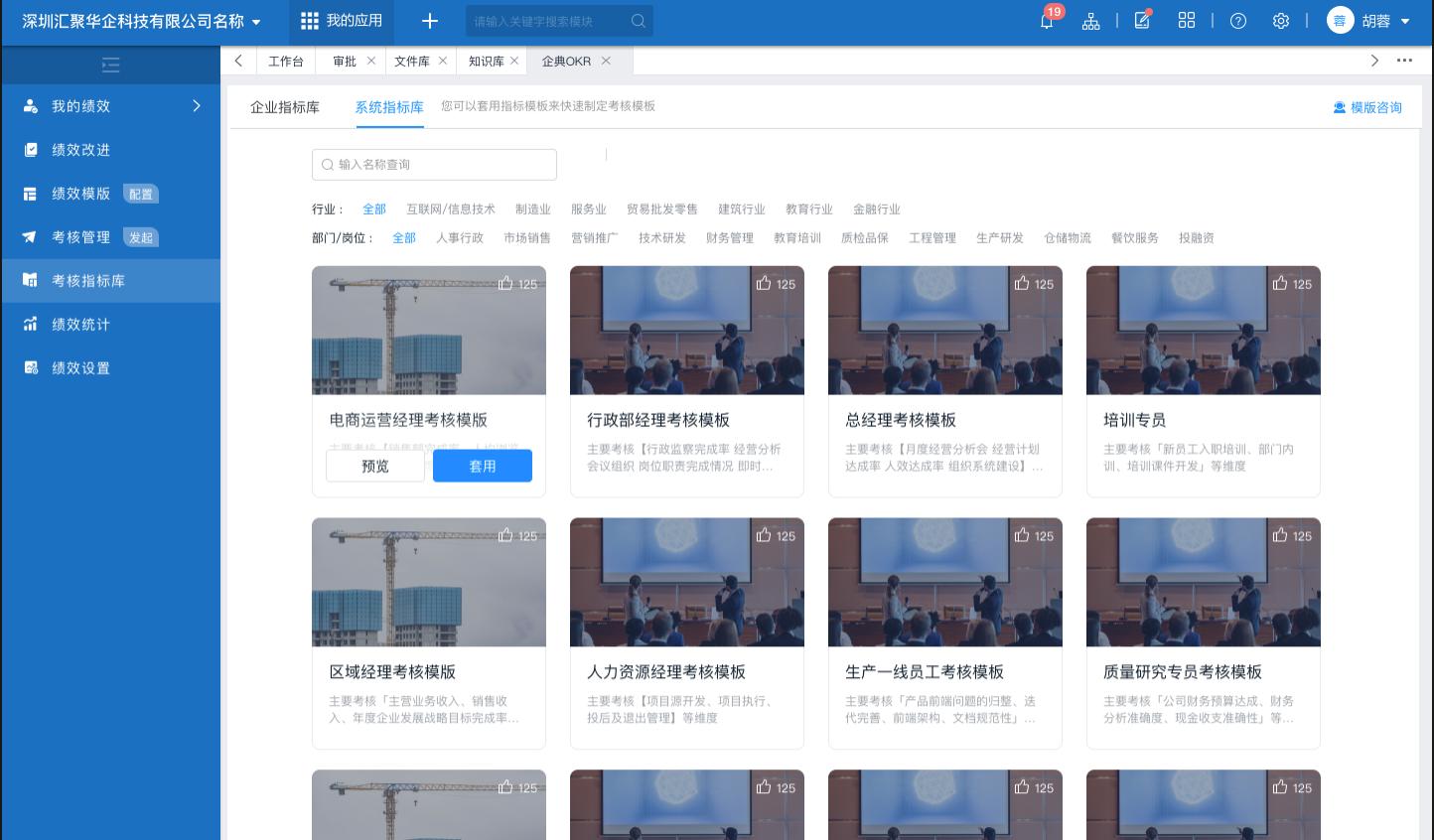
Task: Open the user 胡蓉 dropdown arrow
Action: (1405, 21)
